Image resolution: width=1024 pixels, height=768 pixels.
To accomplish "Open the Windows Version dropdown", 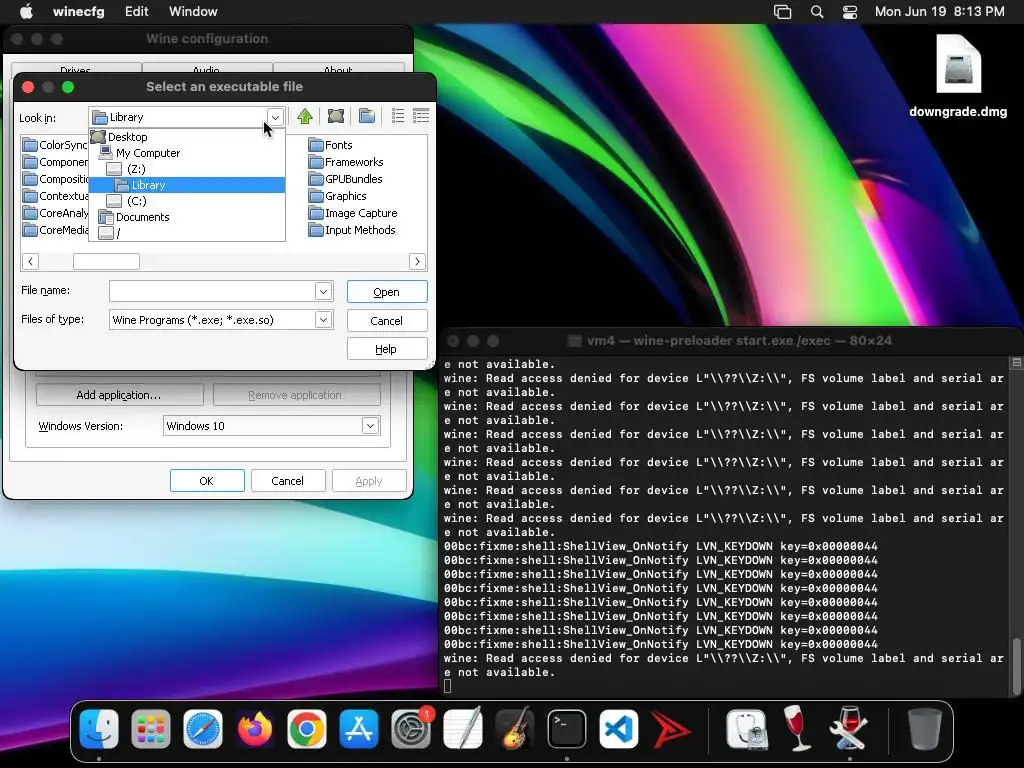I will pos(370,426).
